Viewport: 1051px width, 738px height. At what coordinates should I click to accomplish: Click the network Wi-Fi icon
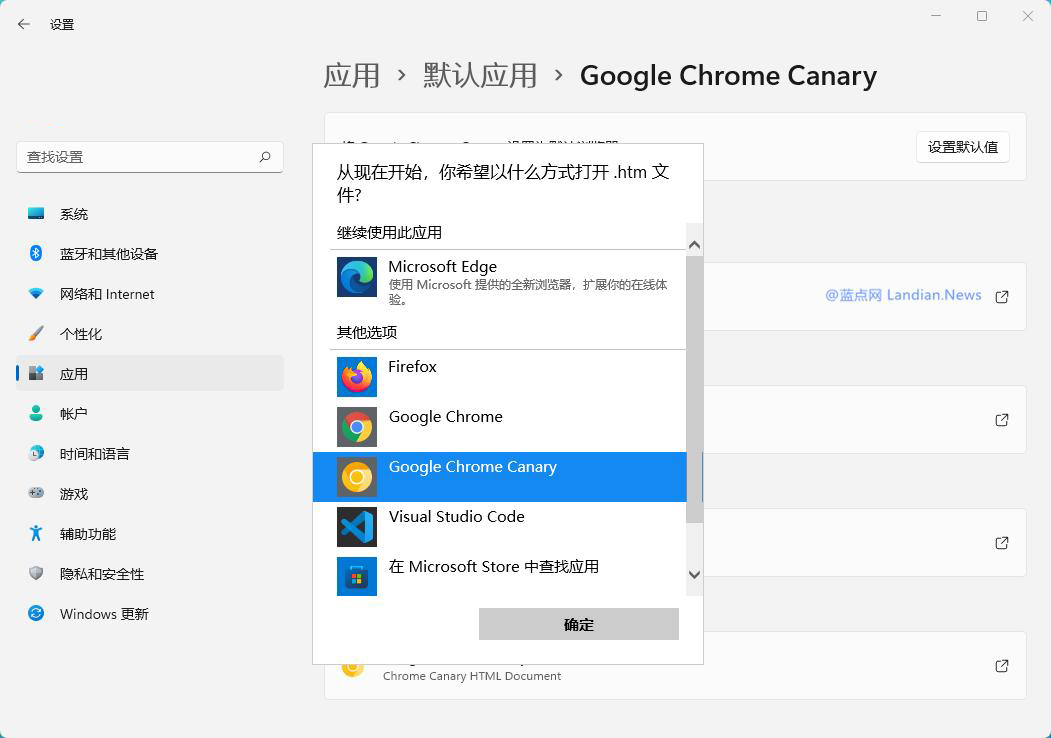tap(36, 294)
